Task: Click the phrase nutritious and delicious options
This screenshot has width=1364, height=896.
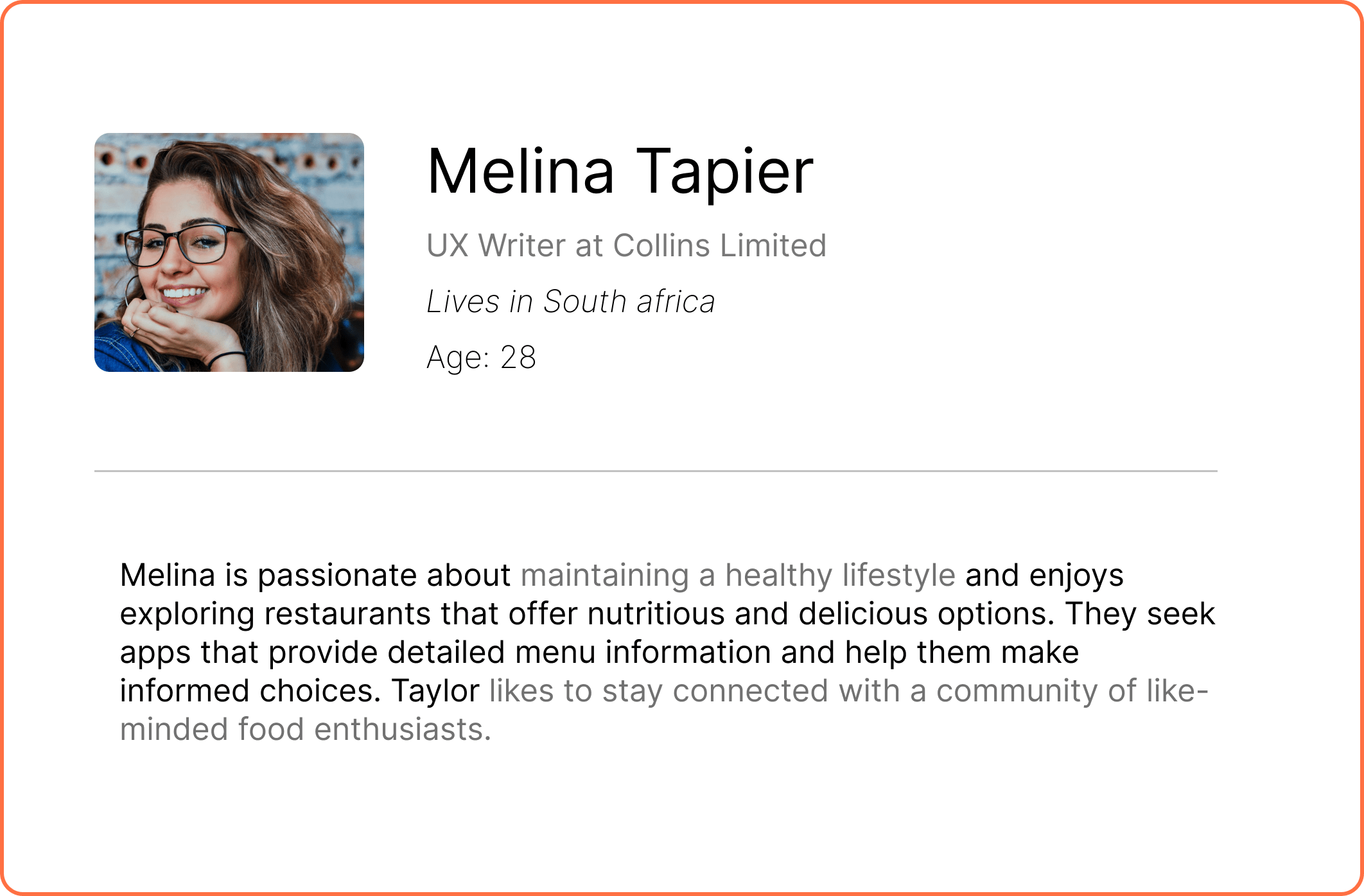Action: coord(821,614)
